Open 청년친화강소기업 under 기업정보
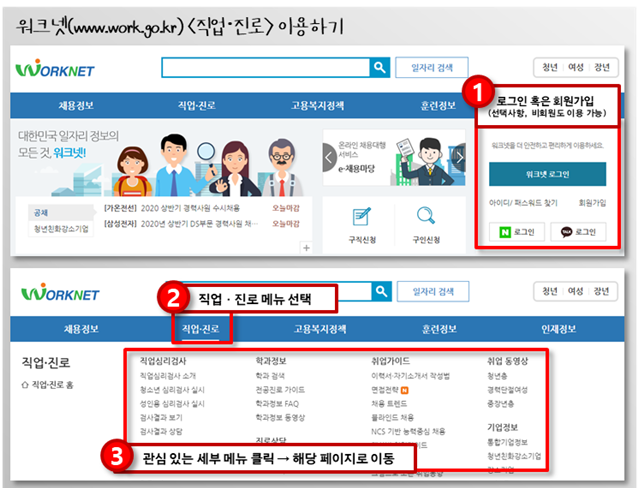 (x=514, y=456)
